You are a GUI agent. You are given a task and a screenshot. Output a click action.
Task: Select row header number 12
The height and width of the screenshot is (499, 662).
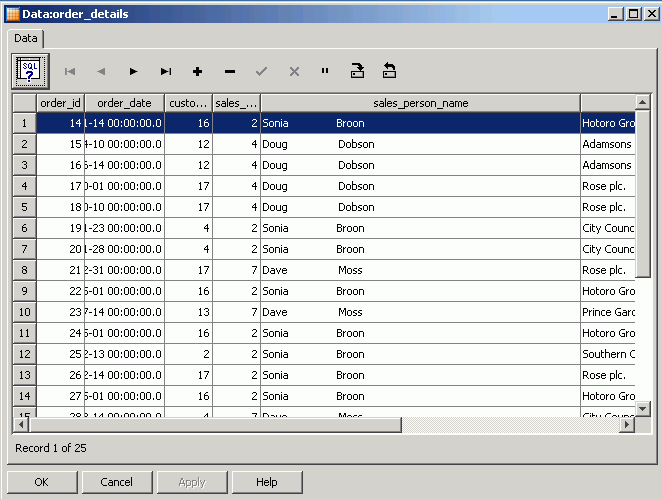tap(24, 354)
